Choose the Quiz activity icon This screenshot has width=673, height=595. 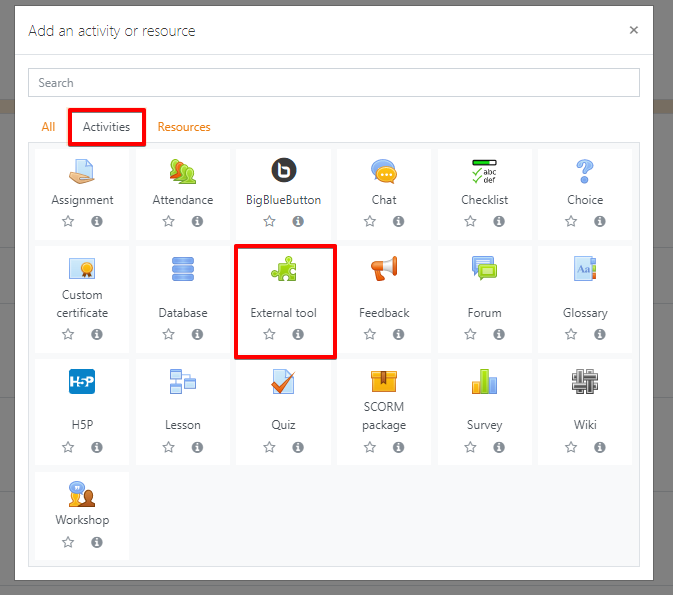coord(284,381)
